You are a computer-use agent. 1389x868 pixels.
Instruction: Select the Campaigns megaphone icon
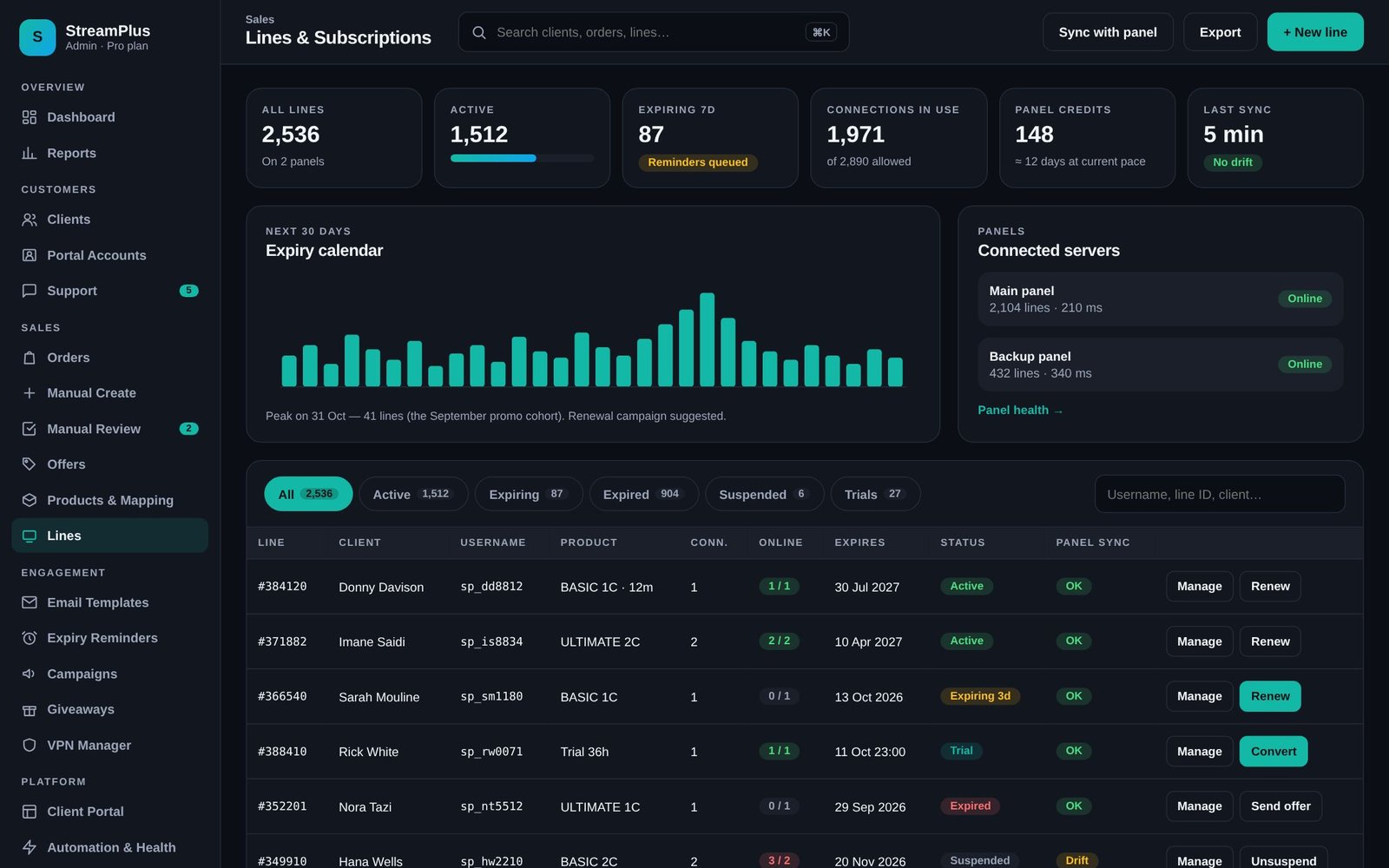30,674
